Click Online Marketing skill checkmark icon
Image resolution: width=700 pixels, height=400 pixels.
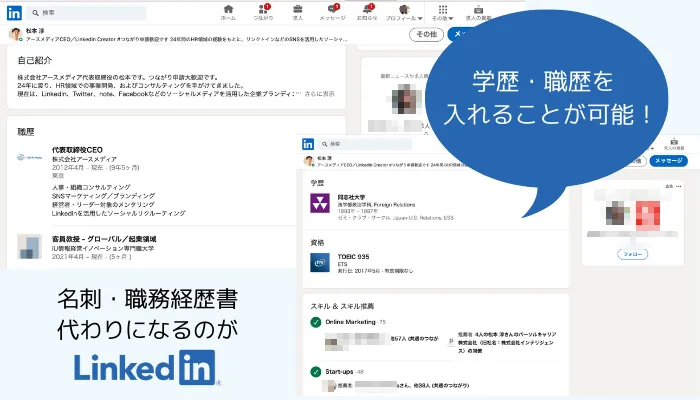[x=316, y=322]
